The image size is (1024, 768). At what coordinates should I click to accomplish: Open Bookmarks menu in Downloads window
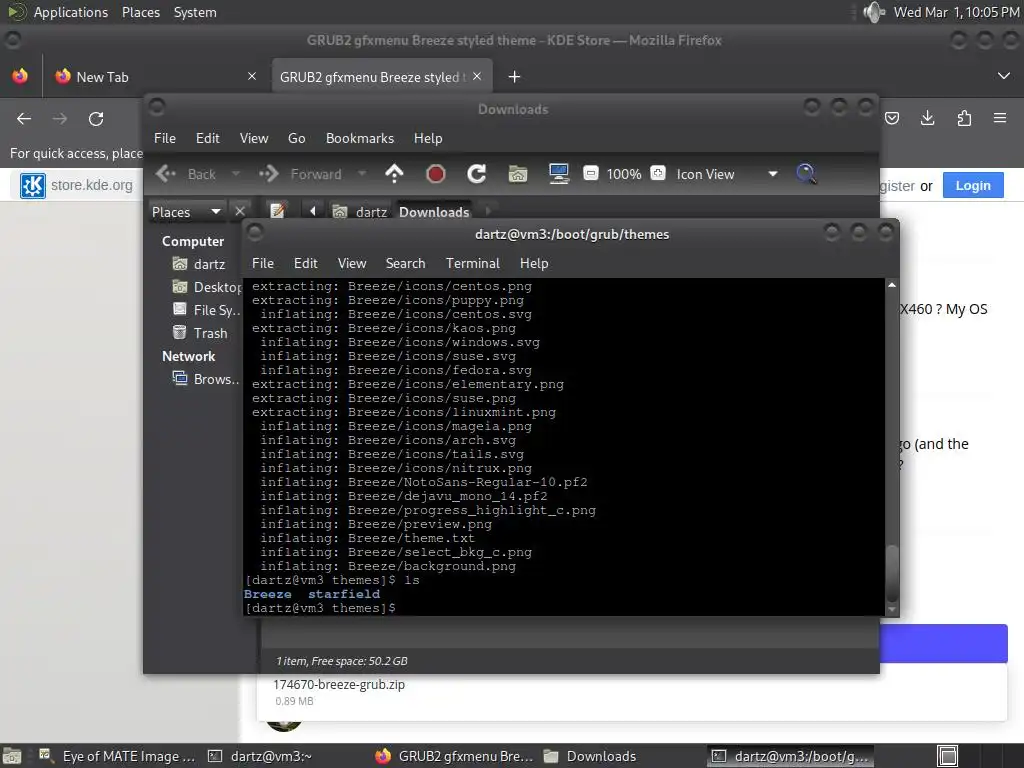pyautogui.click(x=360, y=138)
